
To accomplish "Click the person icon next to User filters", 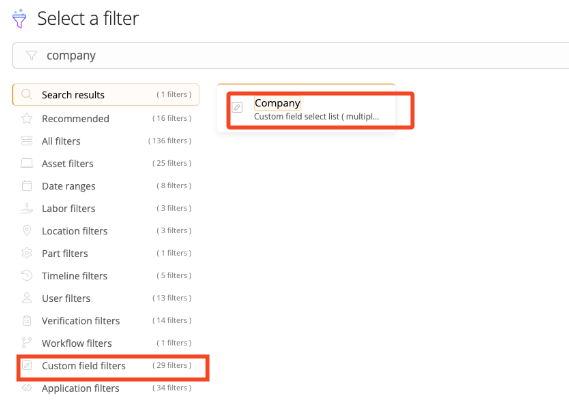I will (x=27, y=298).
